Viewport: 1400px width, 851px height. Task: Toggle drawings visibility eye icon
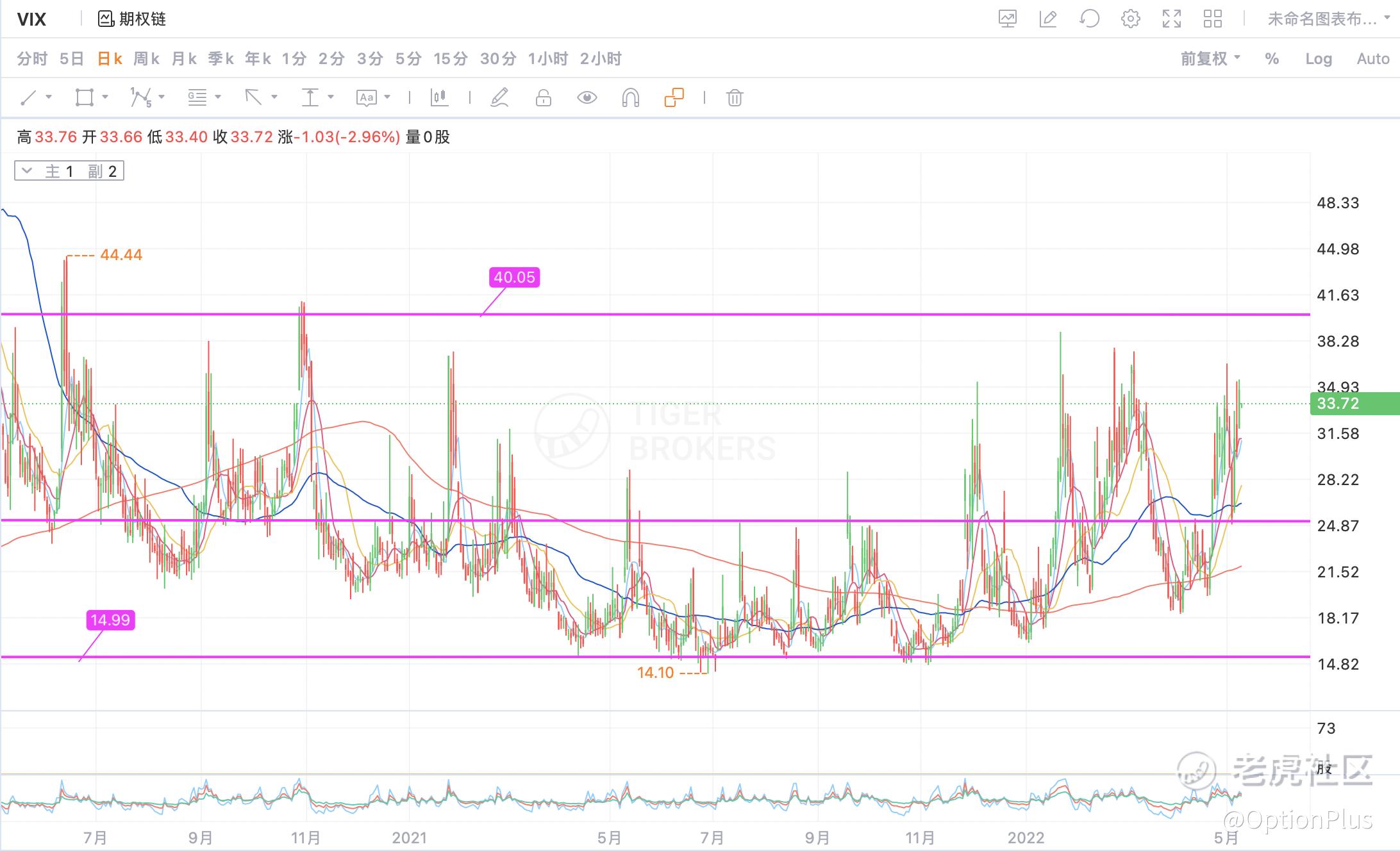point(587,98)
